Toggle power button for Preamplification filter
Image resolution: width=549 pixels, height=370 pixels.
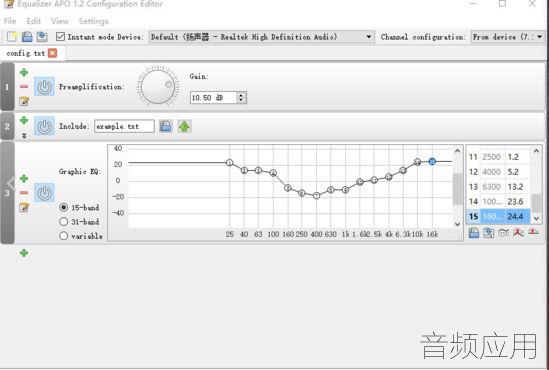[x=44, y=86]
